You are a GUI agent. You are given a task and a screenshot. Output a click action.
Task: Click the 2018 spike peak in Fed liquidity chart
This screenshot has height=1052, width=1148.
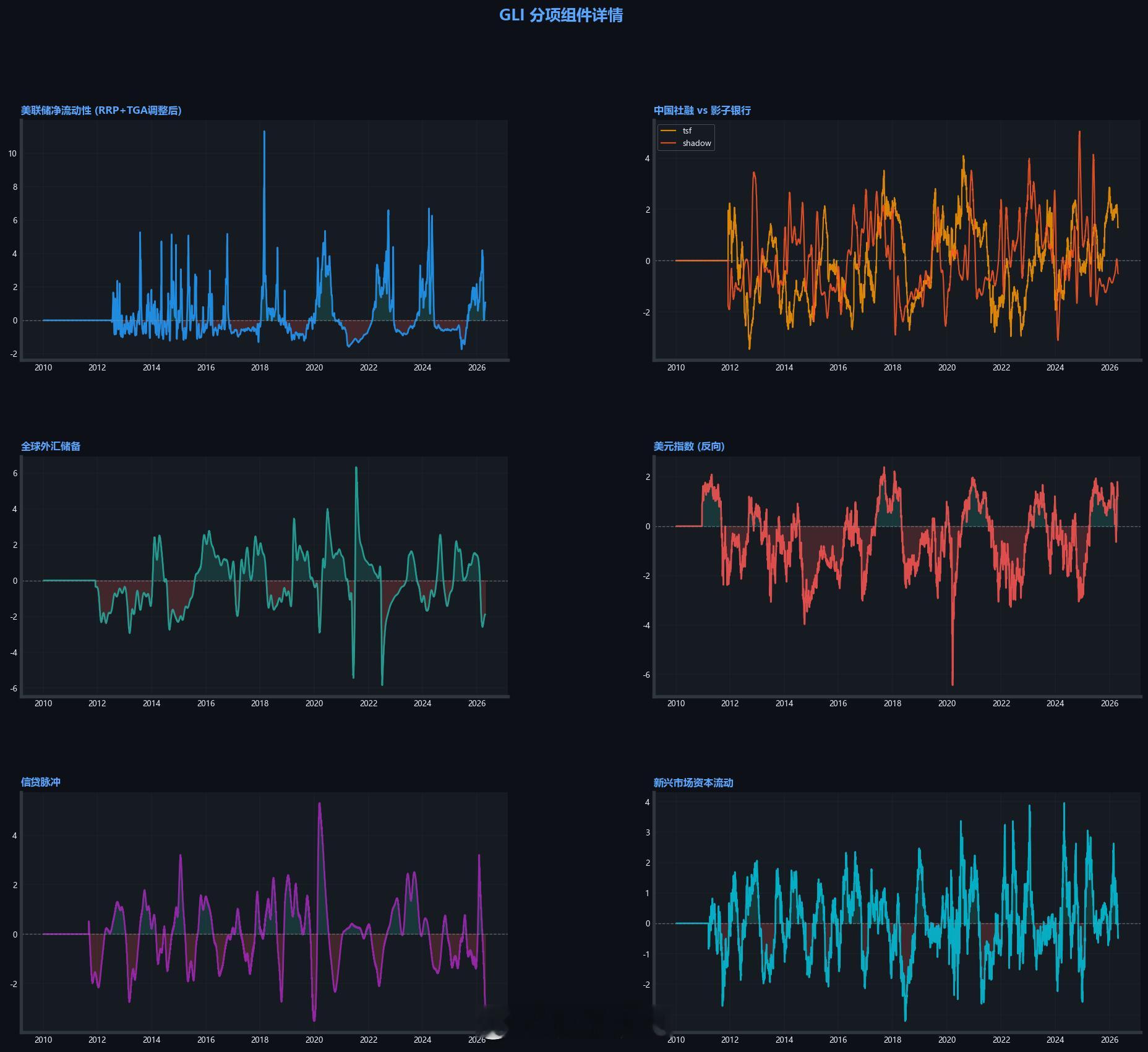[x=264, y=132]
